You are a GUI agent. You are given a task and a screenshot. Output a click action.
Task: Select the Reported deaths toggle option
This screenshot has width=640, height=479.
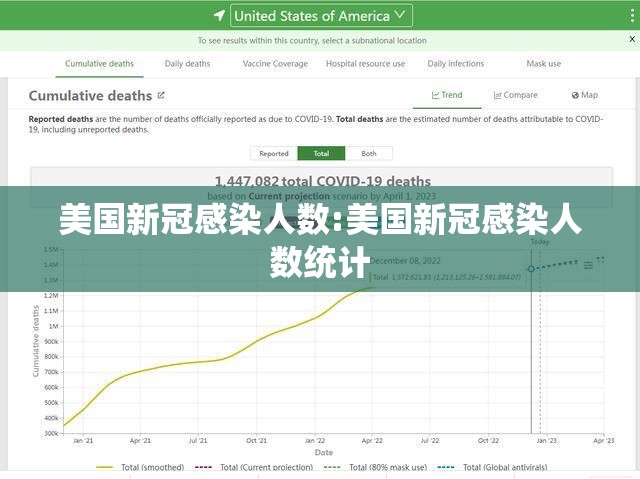pyautogui.click(x=274, y=153)
